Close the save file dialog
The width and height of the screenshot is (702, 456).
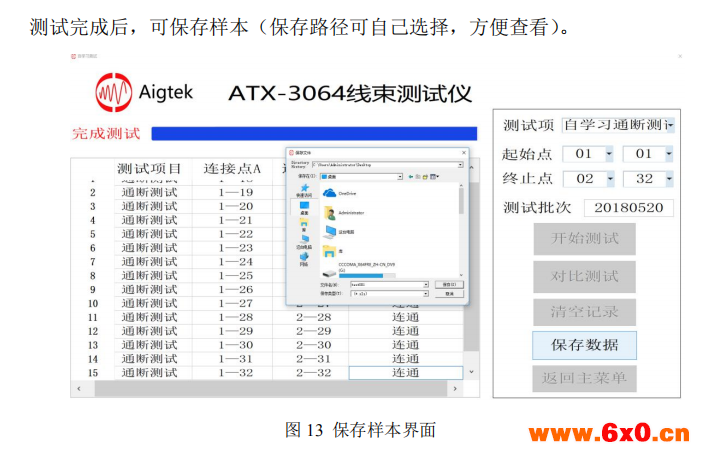click(464, 153)
